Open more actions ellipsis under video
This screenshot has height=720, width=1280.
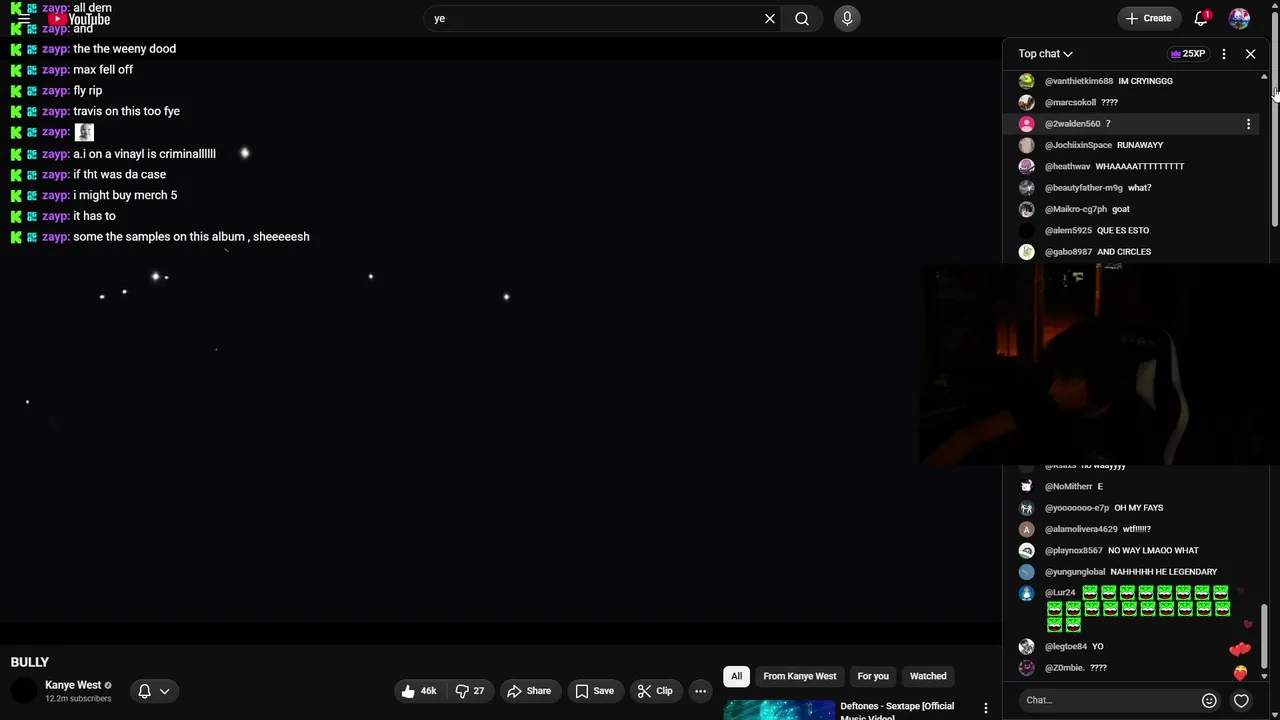coord(700,691)
